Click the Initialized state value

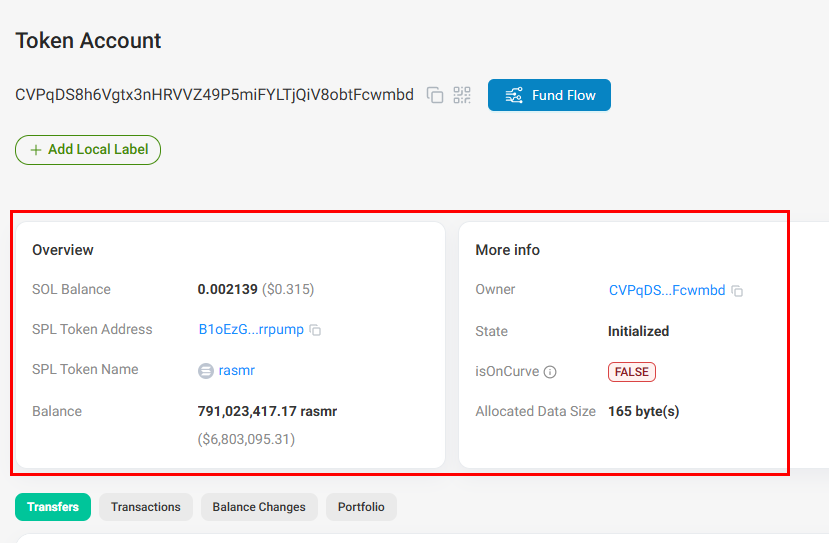click(638, 331)
